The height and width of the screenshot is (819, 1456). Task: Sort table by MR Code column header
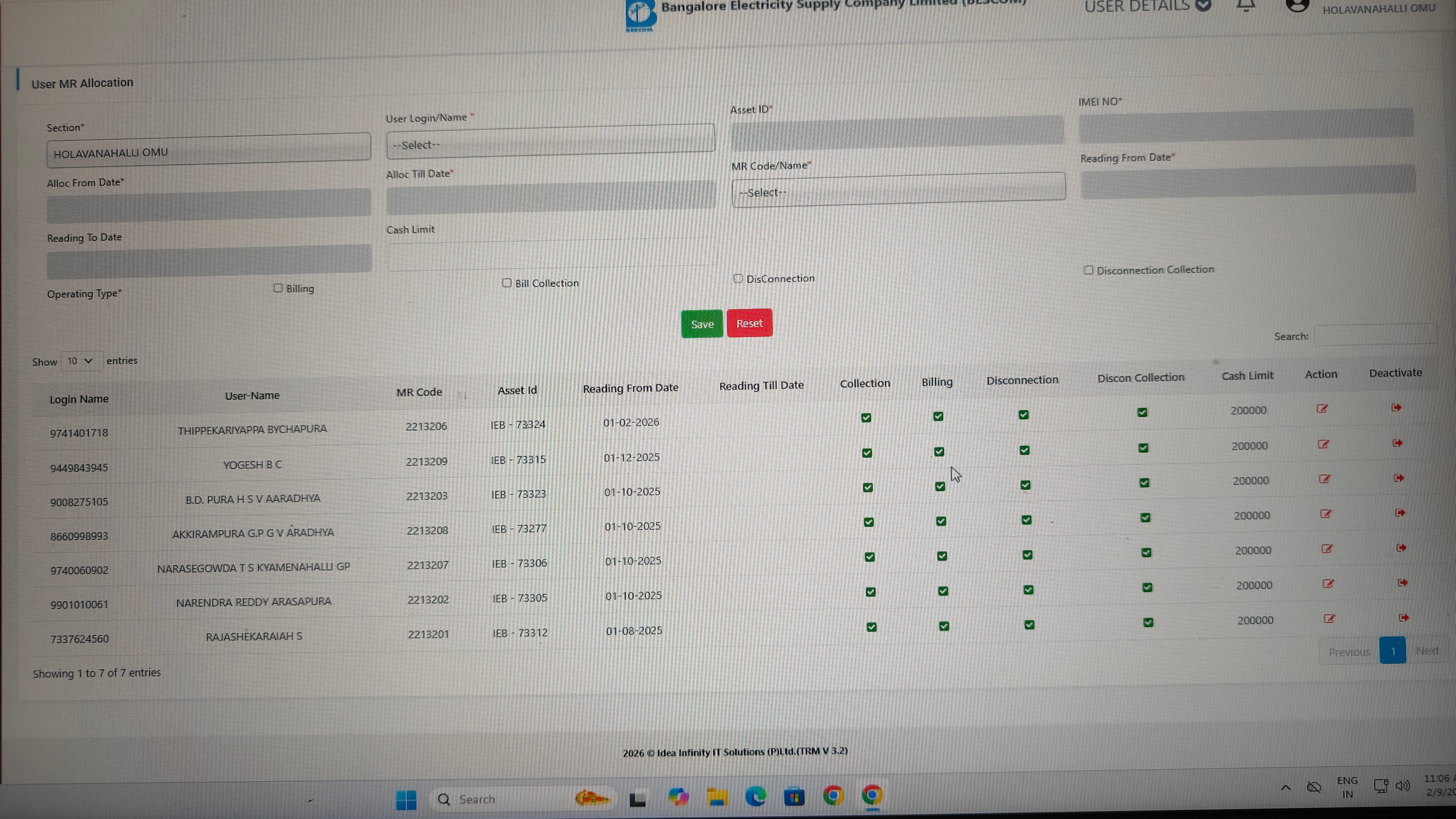click(x=419, y=392)
